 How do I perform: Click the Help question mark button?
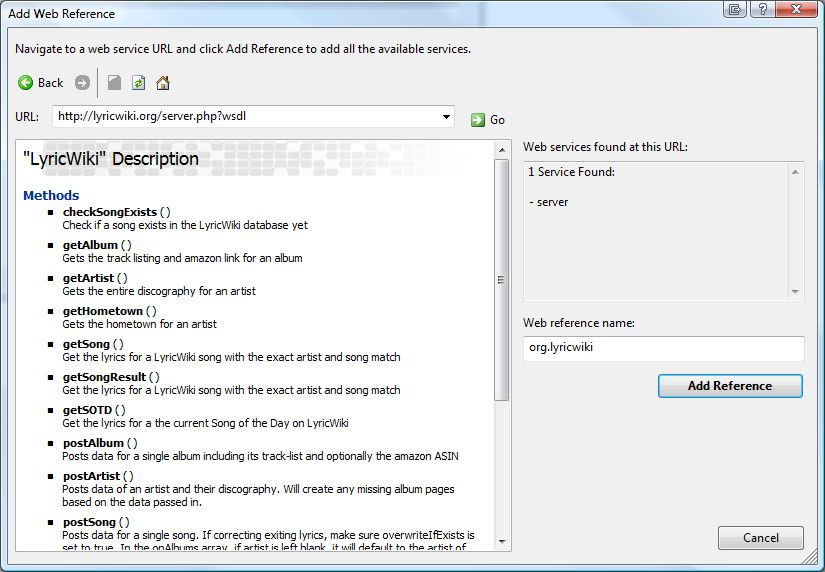click(762, 9)
